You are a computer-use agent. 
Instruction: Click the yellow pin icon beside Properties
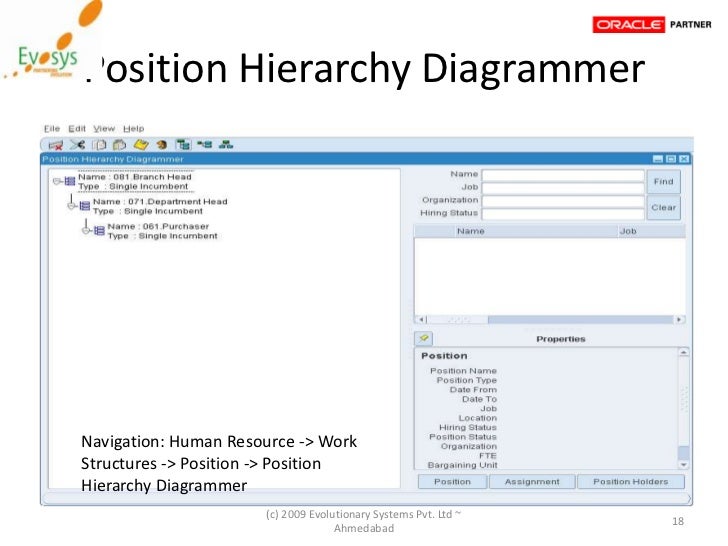tap(423, 338)
